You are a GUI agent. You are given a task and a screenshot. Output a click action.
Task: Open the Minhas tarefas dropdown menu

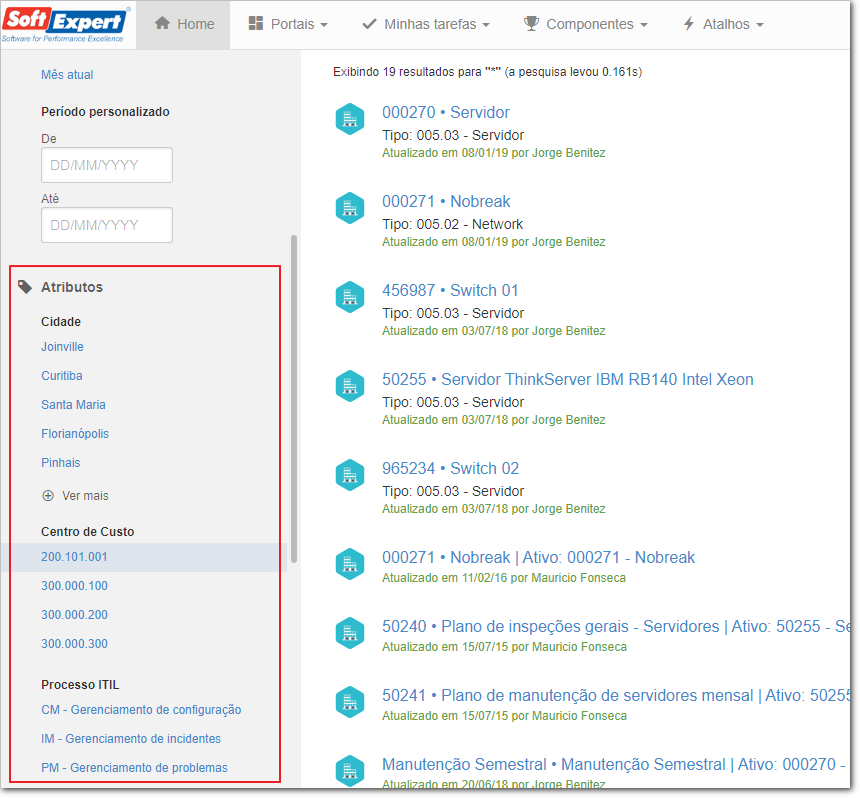pyautogui.click(x=426, y=25)
